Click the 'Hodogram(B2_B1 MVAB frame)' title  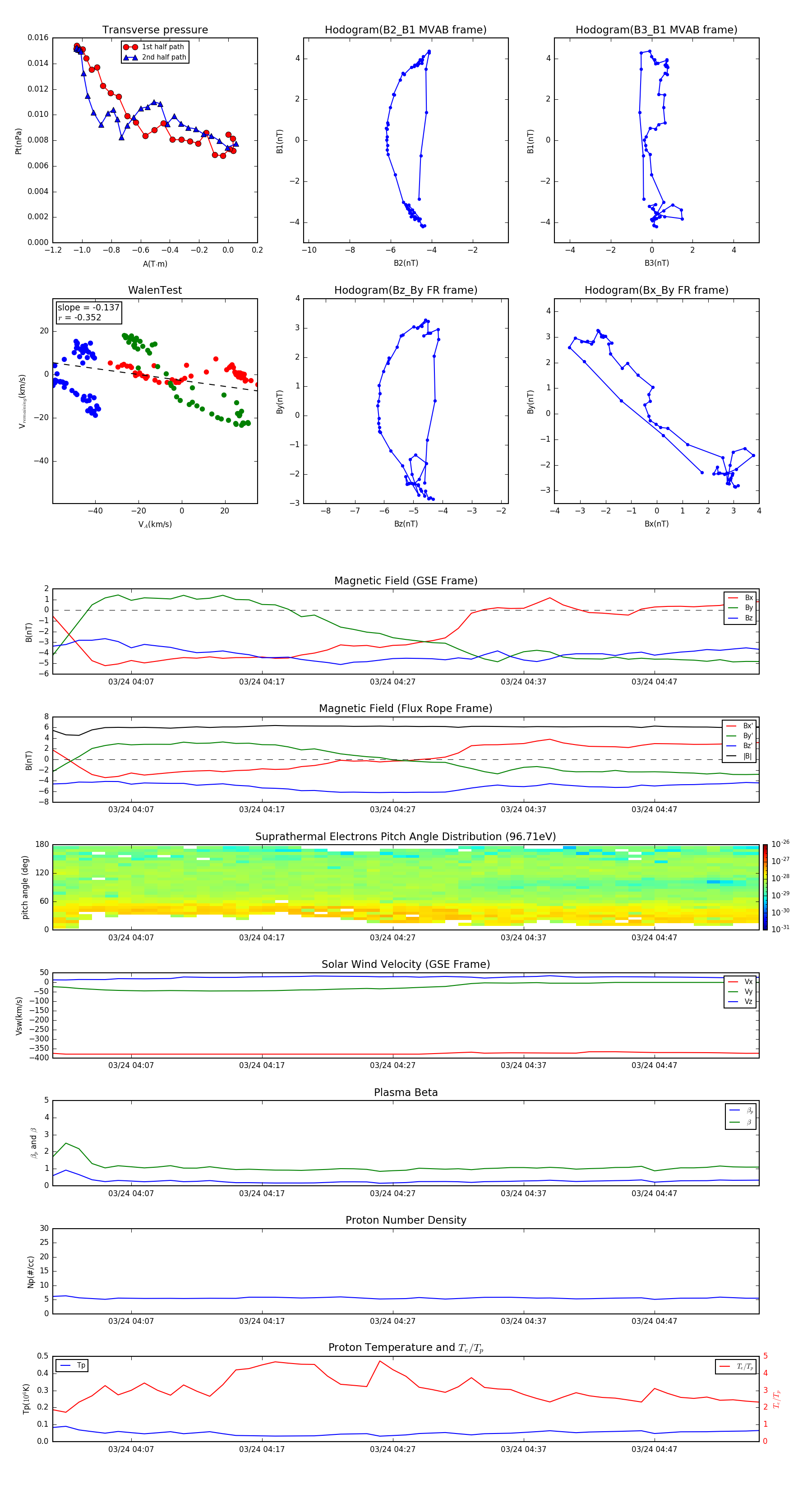406,29
